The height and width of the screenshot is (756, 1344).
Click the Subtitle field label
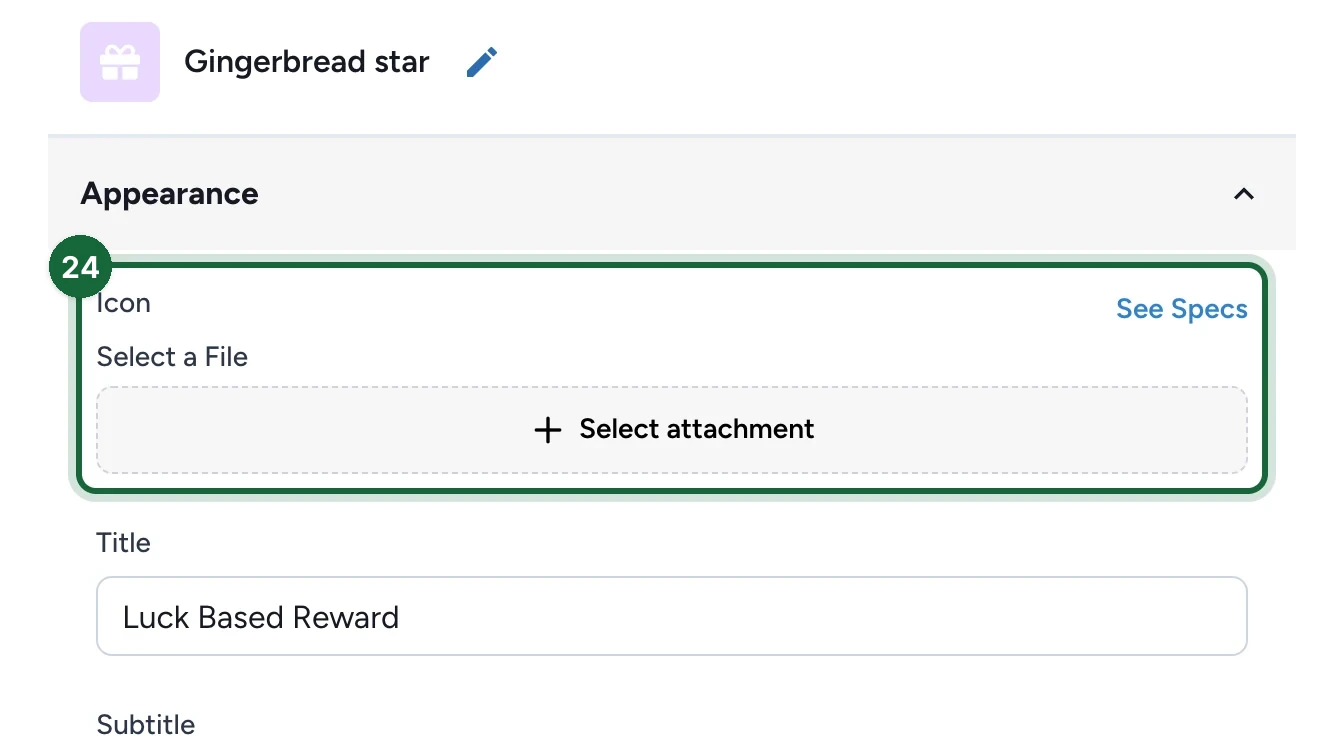coord(146,725)
